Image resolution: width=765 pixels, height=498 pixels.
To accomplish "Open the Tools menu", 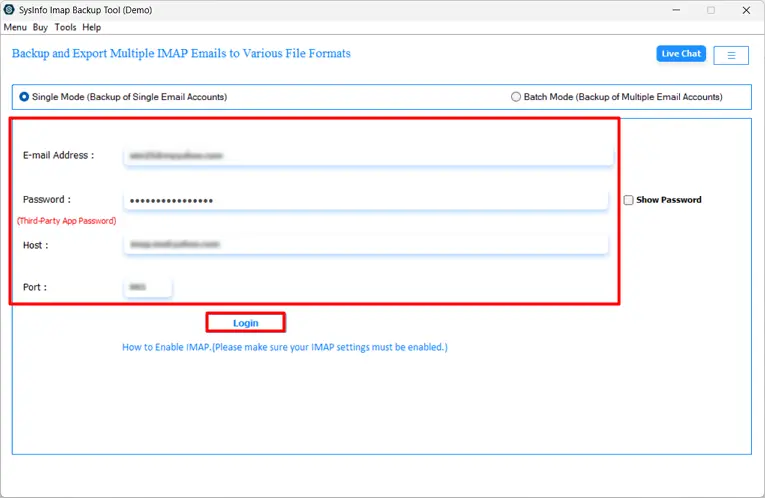I will (x=65, y=27).
